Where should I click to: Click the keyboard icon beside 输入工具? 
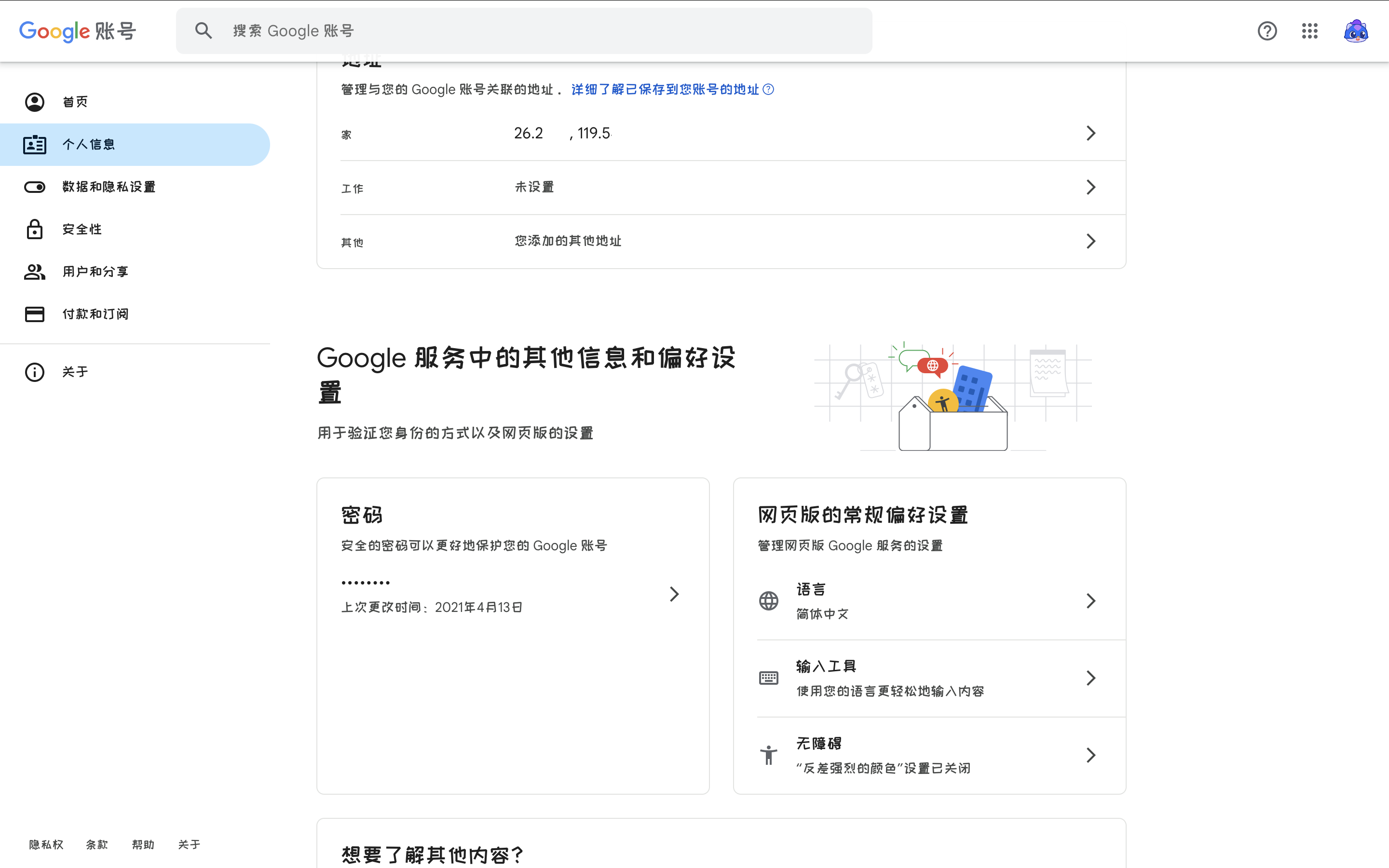769,678
